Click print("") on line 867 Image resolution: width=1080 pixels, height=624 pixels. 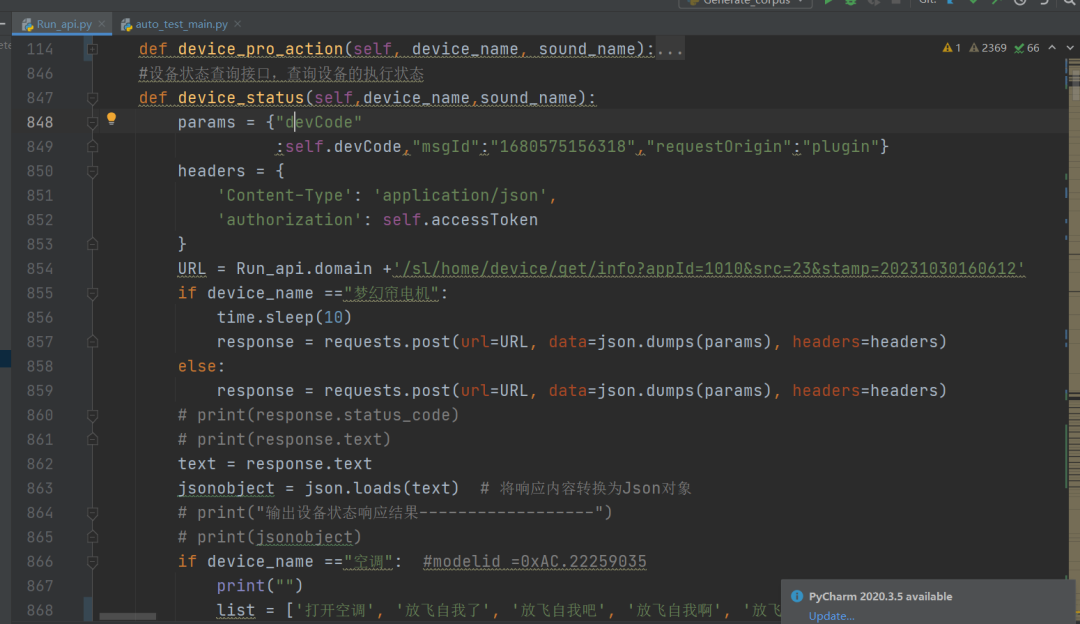click(260, 586)
